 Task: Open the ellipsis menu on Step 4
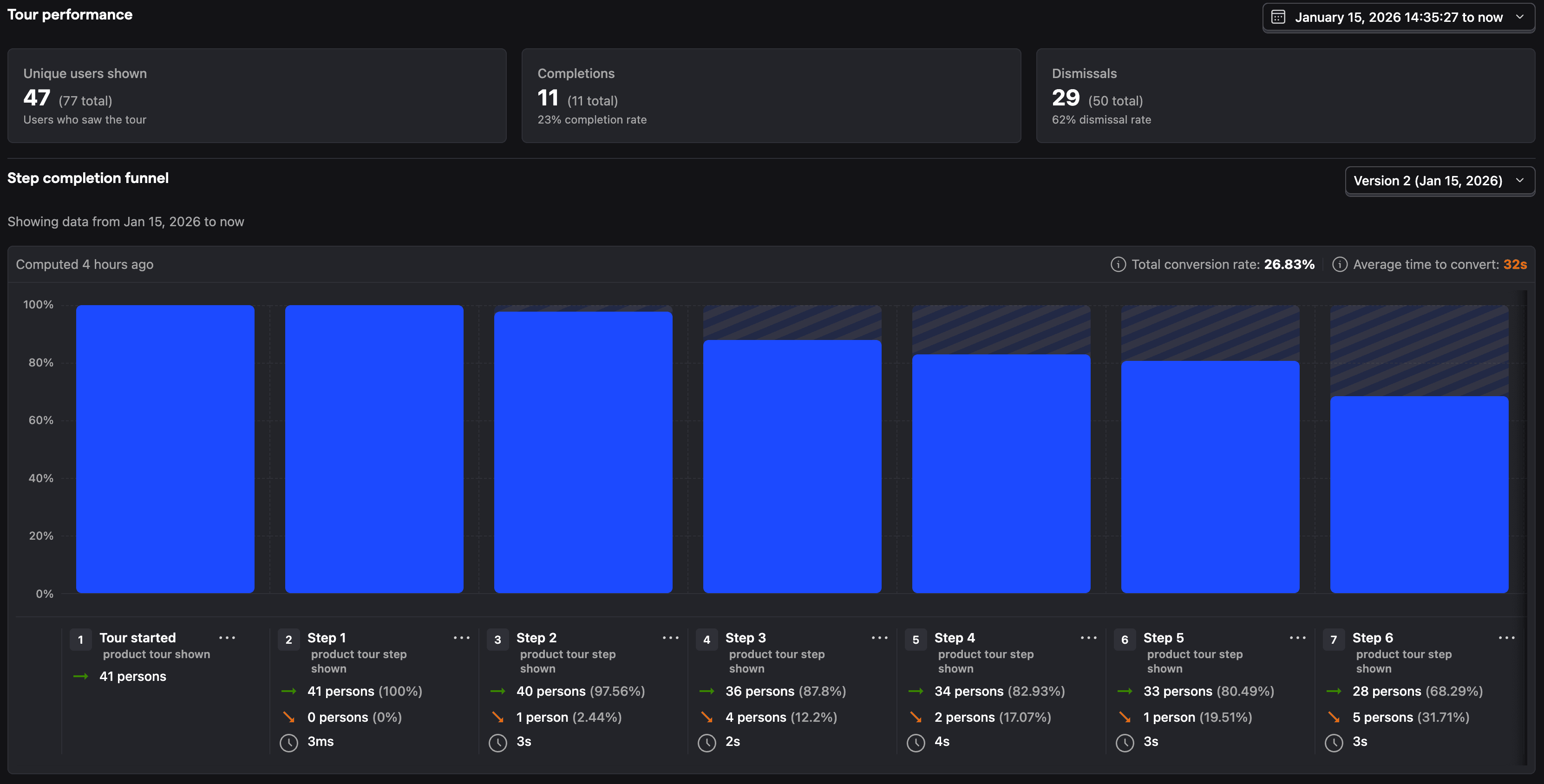pyautogui.click(x=1088, y=638)
